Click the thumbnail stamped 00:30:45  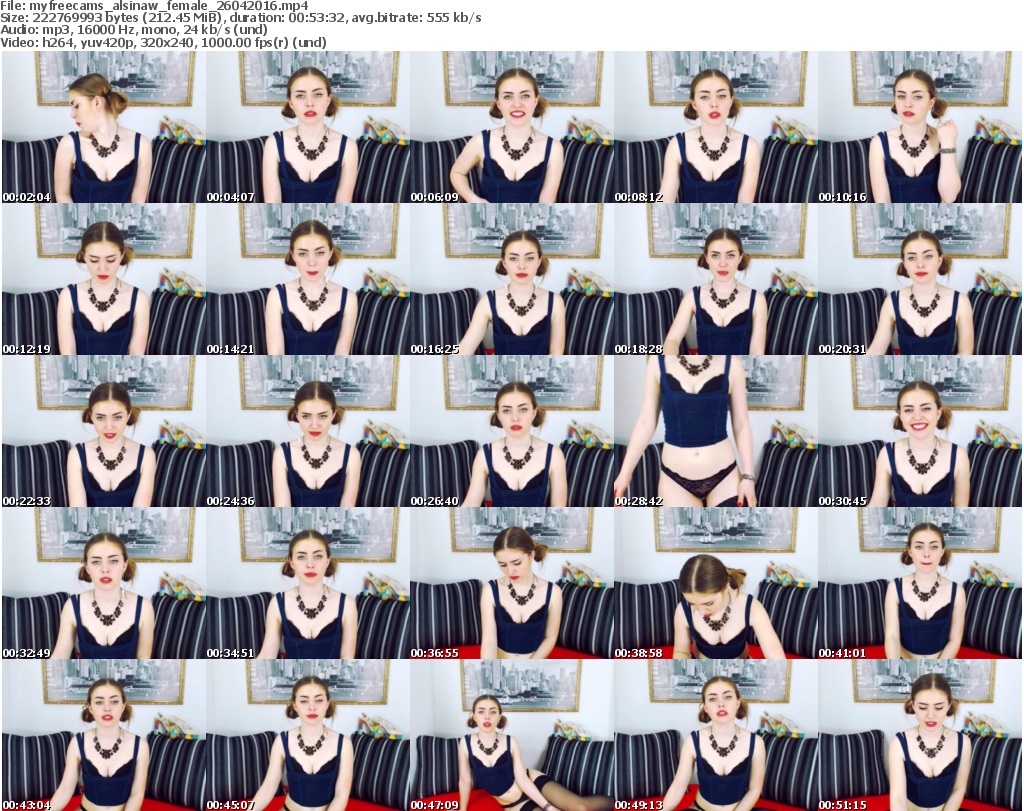click(920, 431)
